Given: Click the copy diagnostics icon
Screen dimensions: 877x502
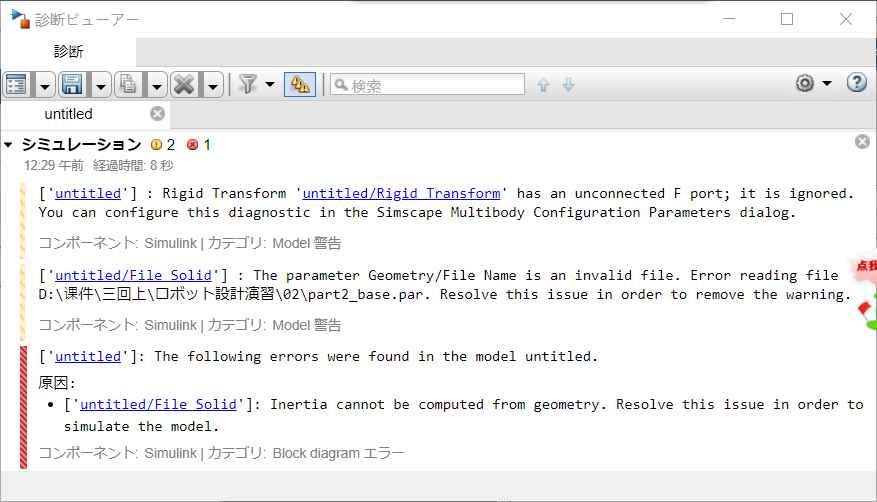Looking at the screenshot, I should click(x=129, y=85).
